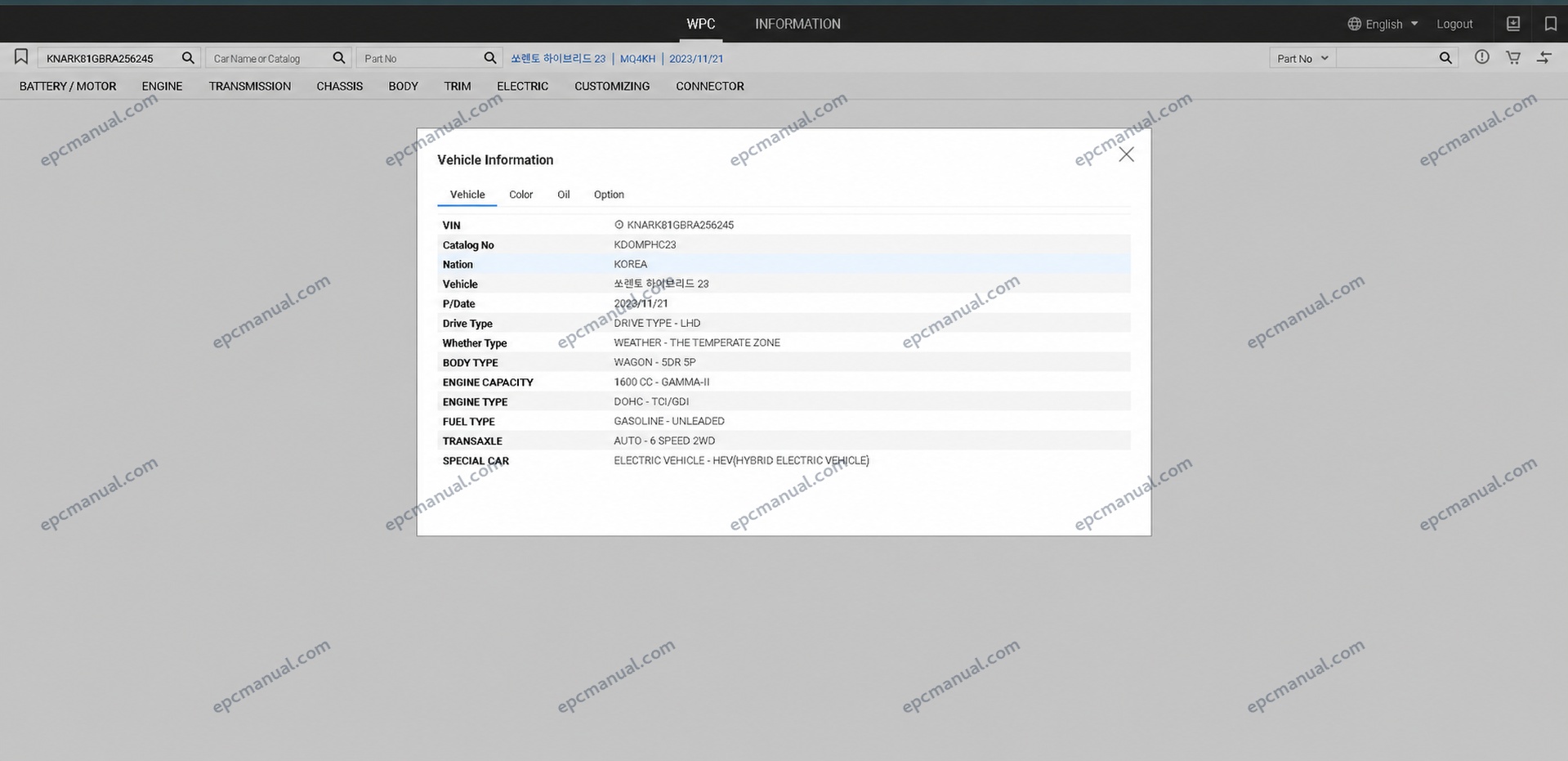This screenshot has width=1568, height=761.
Task: Click the TRANSAXLE row label
Action: click(x=472, y=441)
